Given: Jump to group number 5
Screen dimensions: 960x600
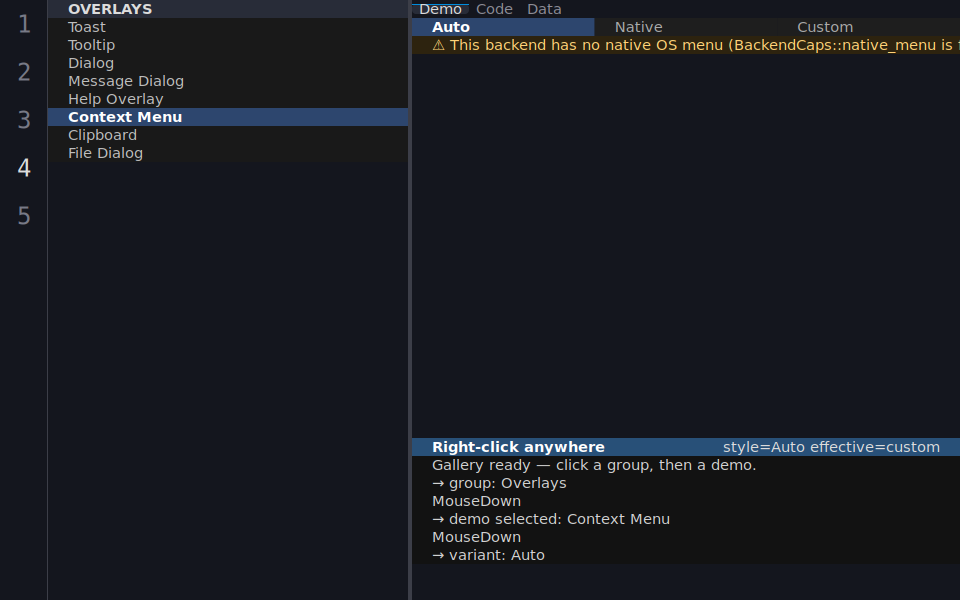Looking at the screenshot, I should [24, 216].
